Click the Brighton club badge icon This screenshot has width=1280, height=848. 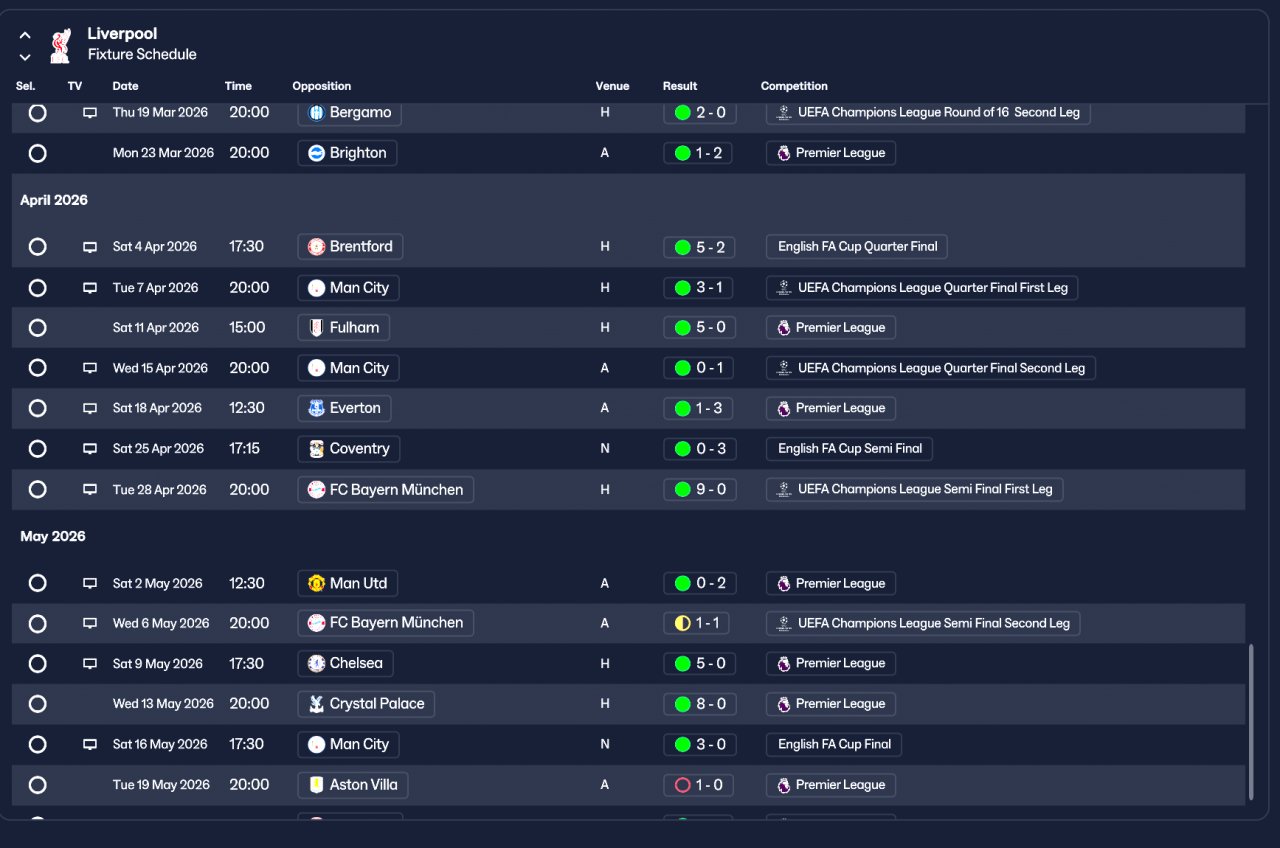316,153
